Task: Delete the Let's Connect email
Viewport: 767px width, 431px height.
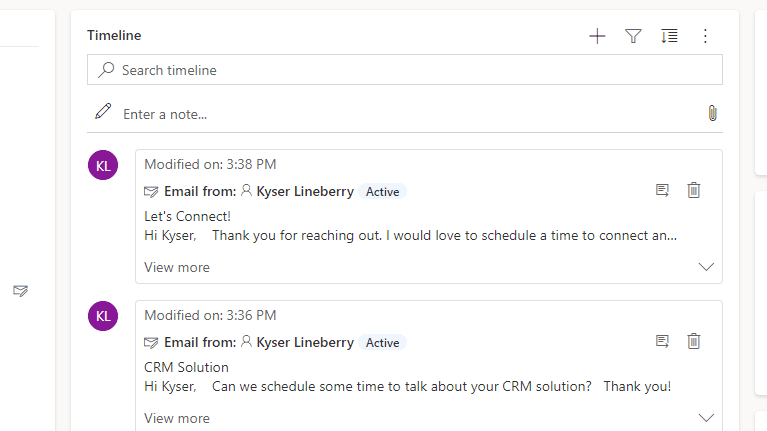Action: click(694, 190)
